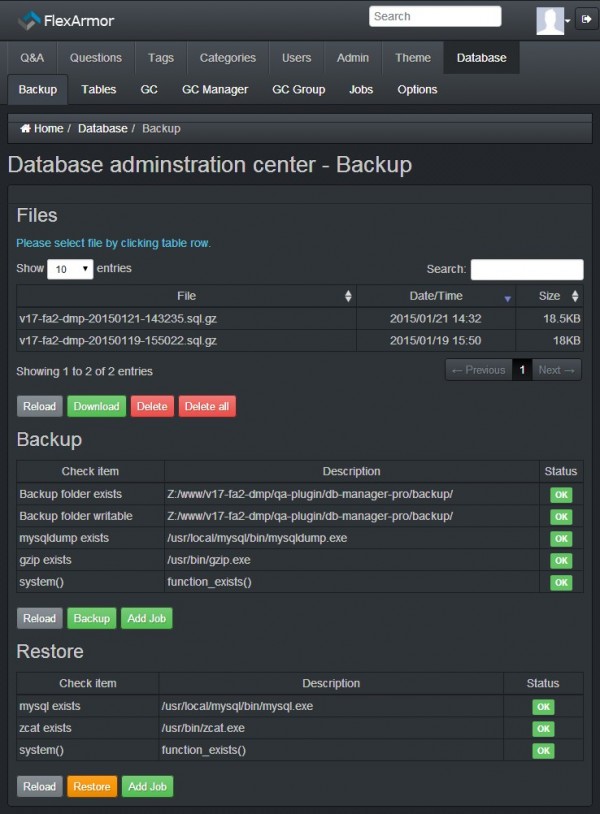Click the FlexArmor logo icon

(x=29, y=20)
